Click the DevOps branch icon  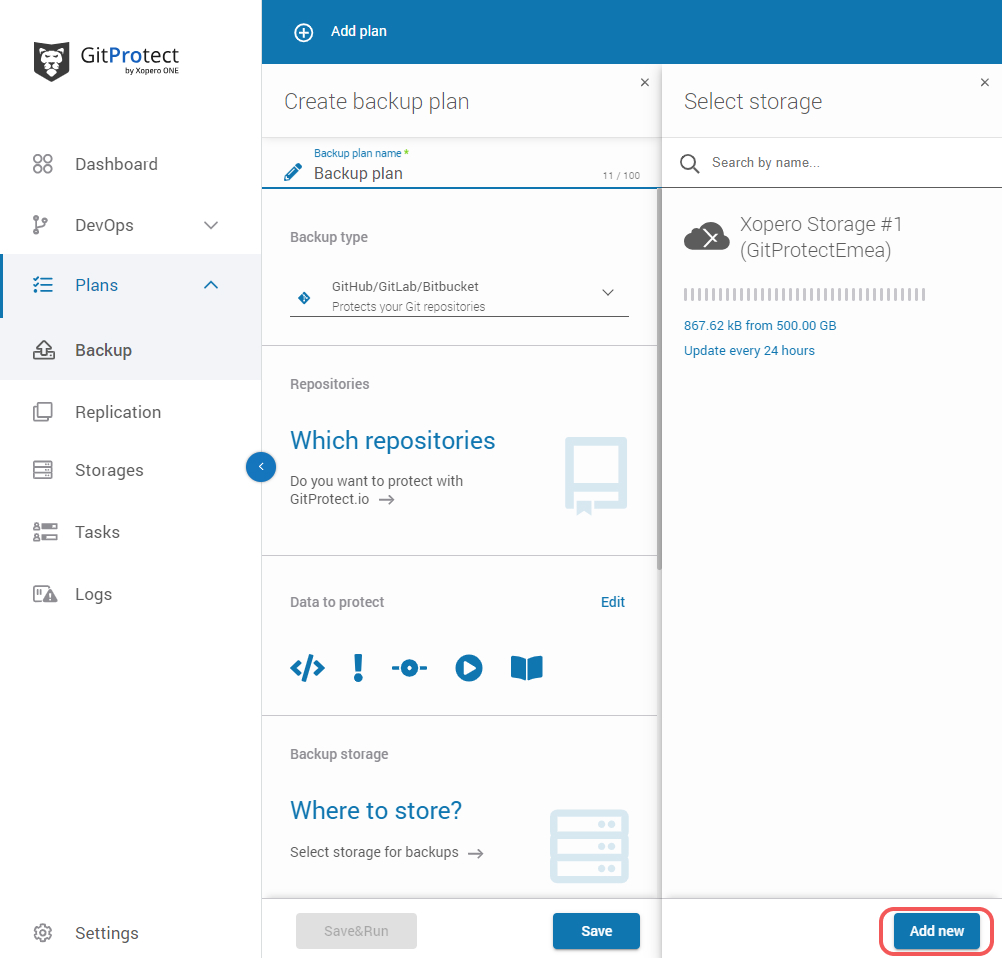point(40,225)
